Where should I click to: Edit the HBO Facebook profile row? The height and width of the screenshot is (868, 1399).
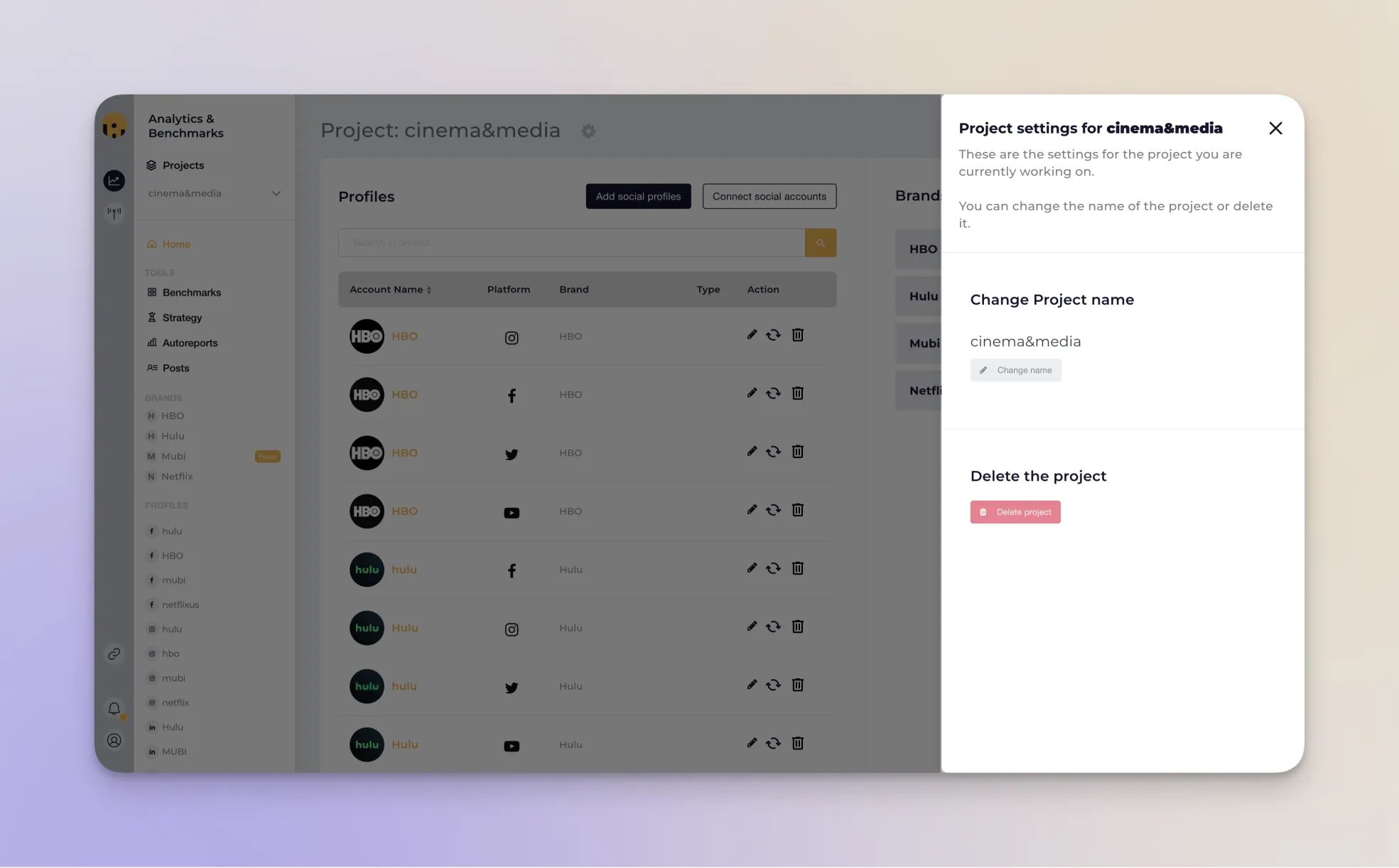(x=752, y=393)
